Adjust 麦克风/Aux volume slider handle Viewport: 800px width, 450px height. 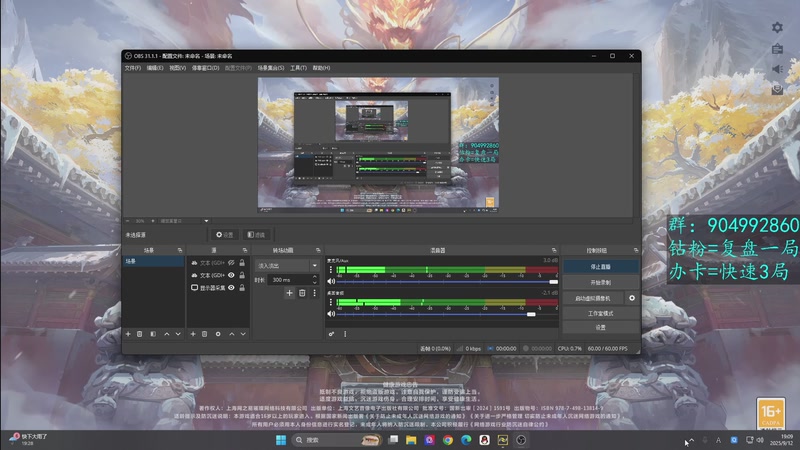point(554,282)
